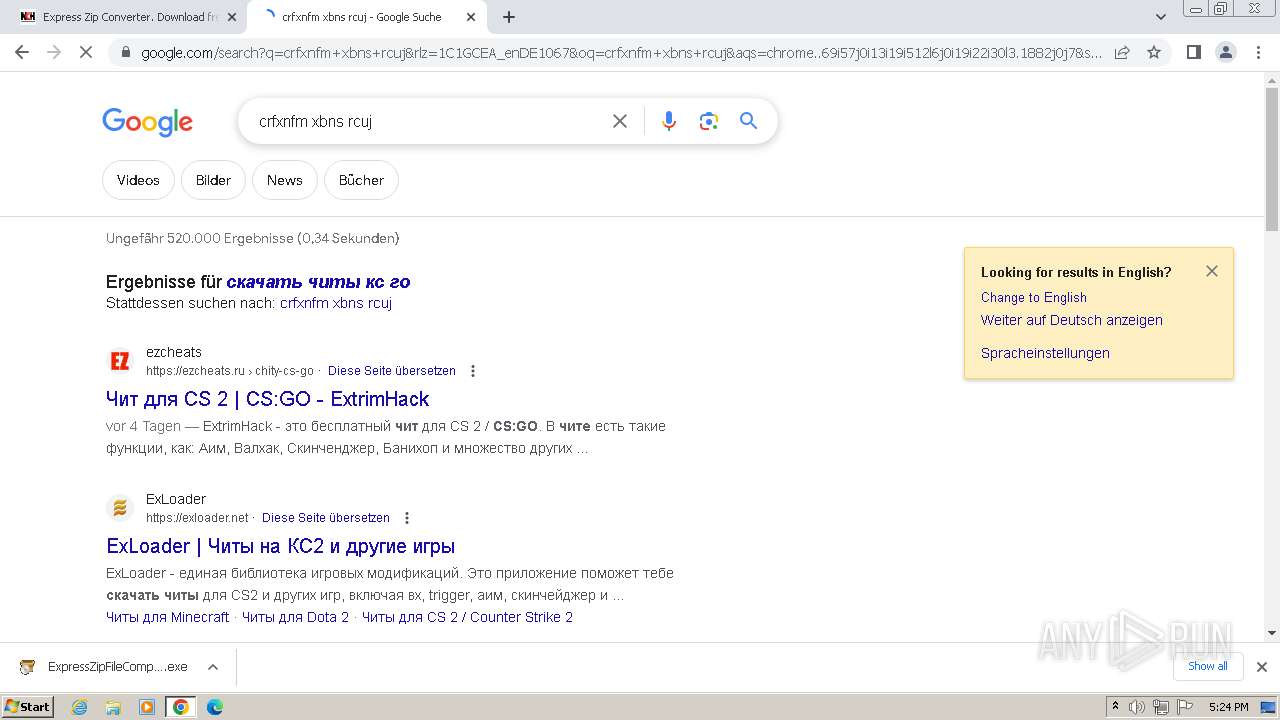Open the tab search dropdown

click(1160, 17)
